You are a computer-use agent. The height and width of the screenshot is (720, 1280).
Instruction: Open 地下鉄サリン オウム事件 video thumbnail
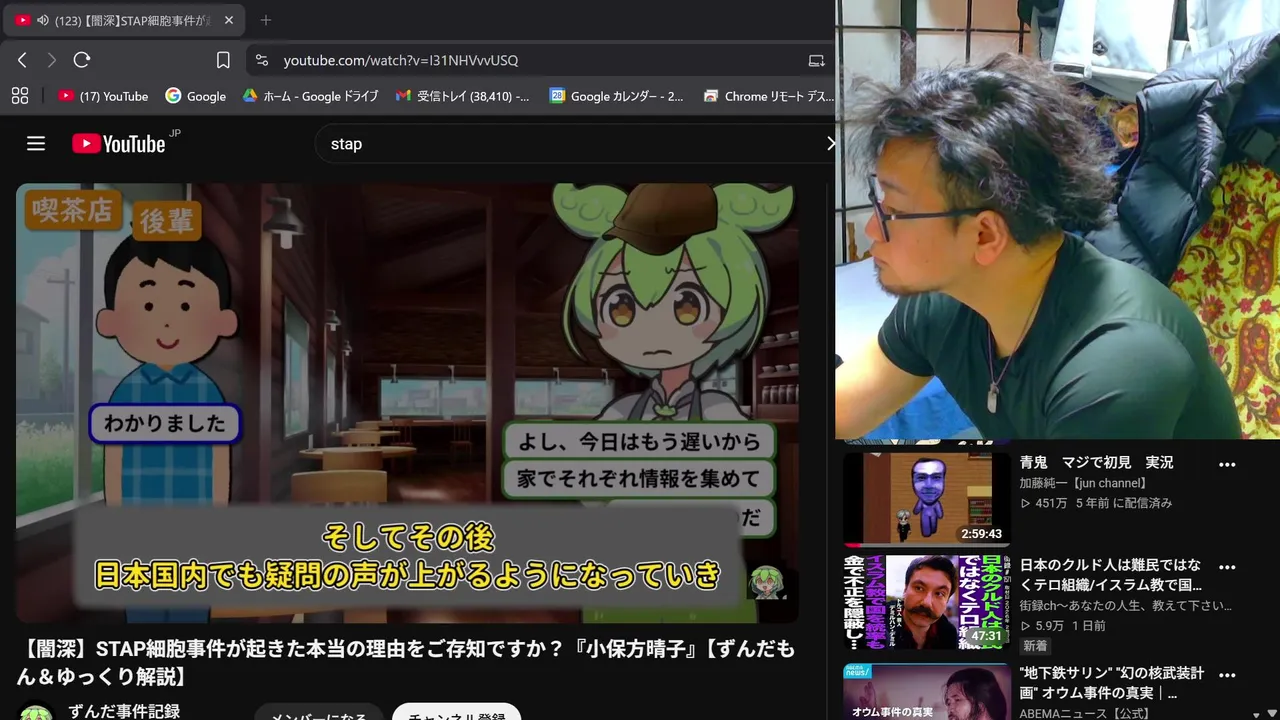coord(927,692)
